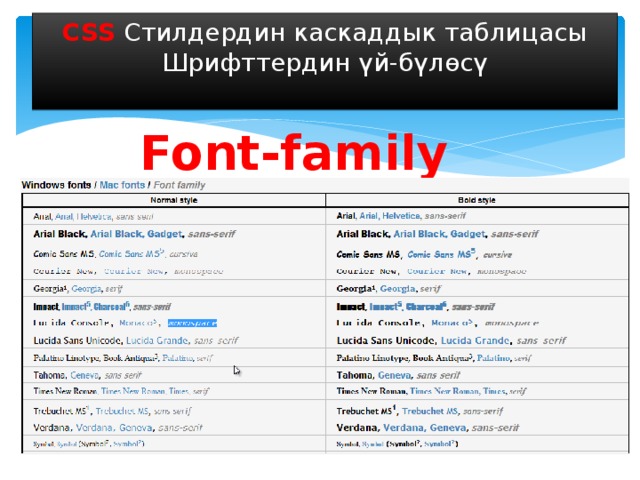Open Monaco link in Normal style column

[137, 323]
